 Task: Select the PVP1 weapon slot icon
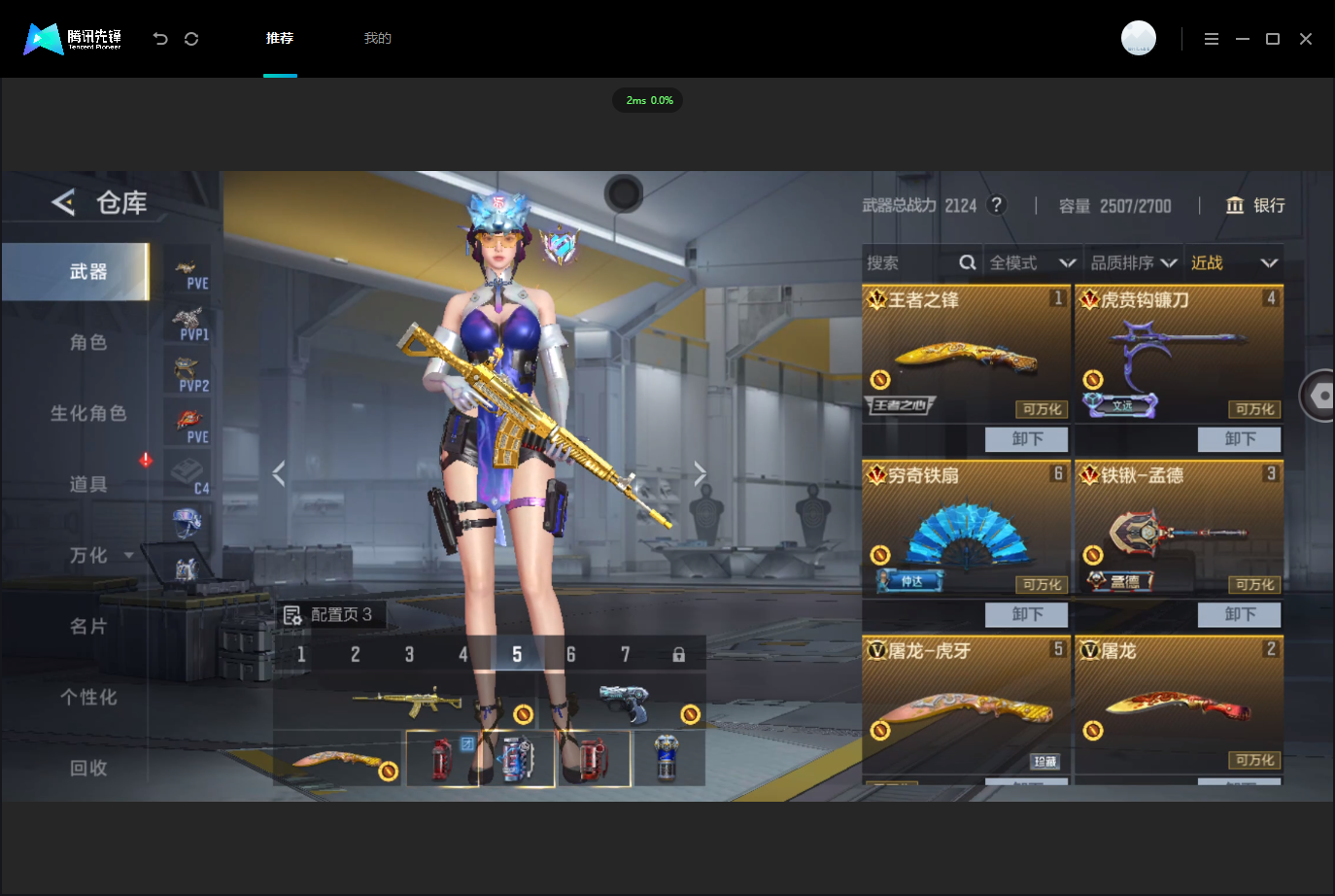click(188, 324)
